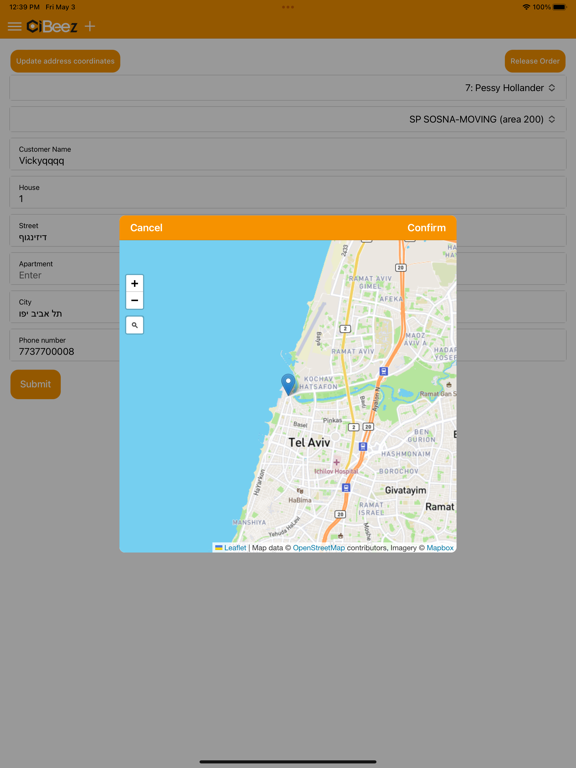576x768 pixels.
Task: Open the Mapbox attribution link
Action: click(440, 548)
